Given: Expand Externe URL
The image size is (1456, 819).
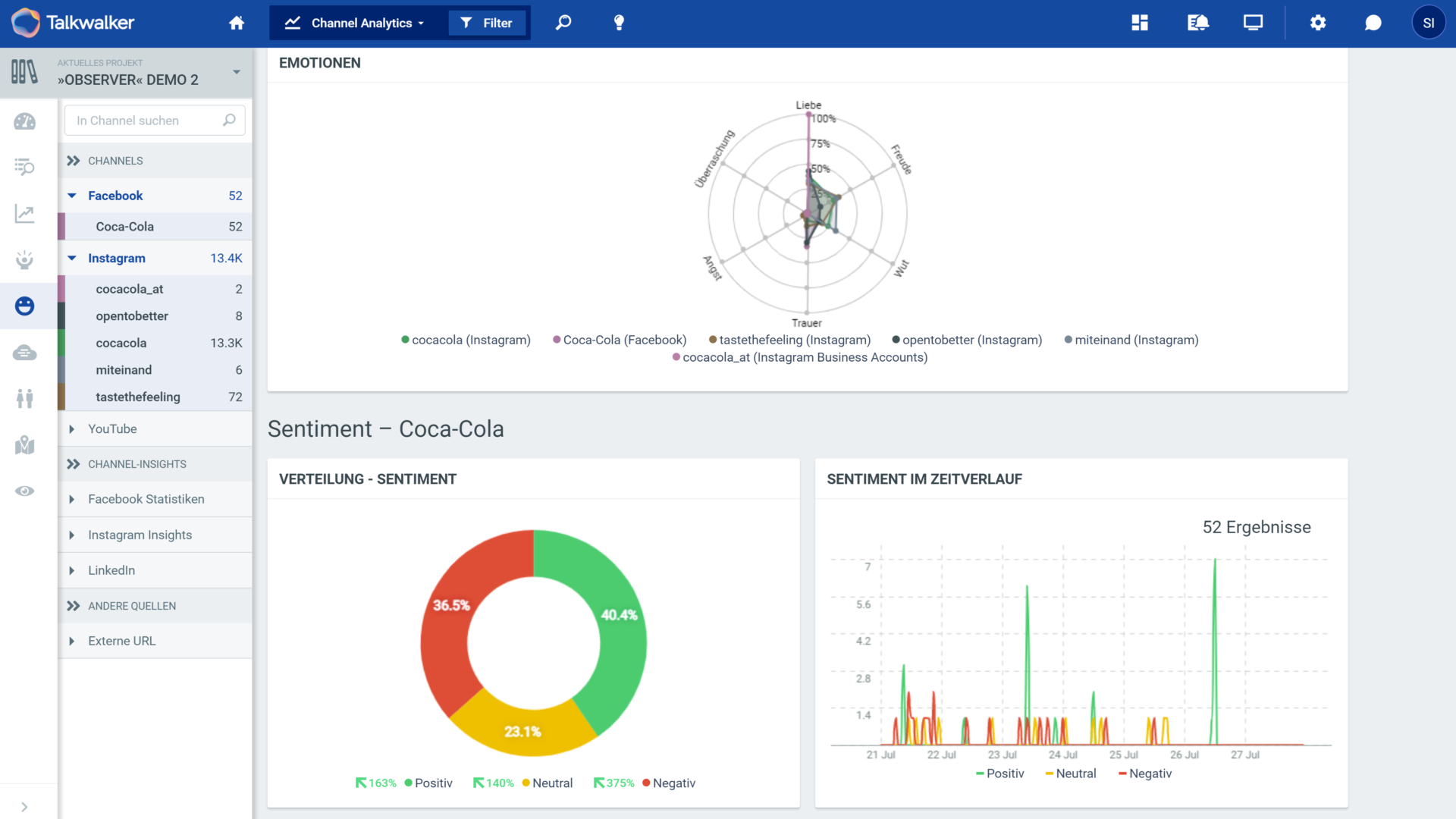Looking at the screenshot, I should pyautogui.click(x=72, y=642).
